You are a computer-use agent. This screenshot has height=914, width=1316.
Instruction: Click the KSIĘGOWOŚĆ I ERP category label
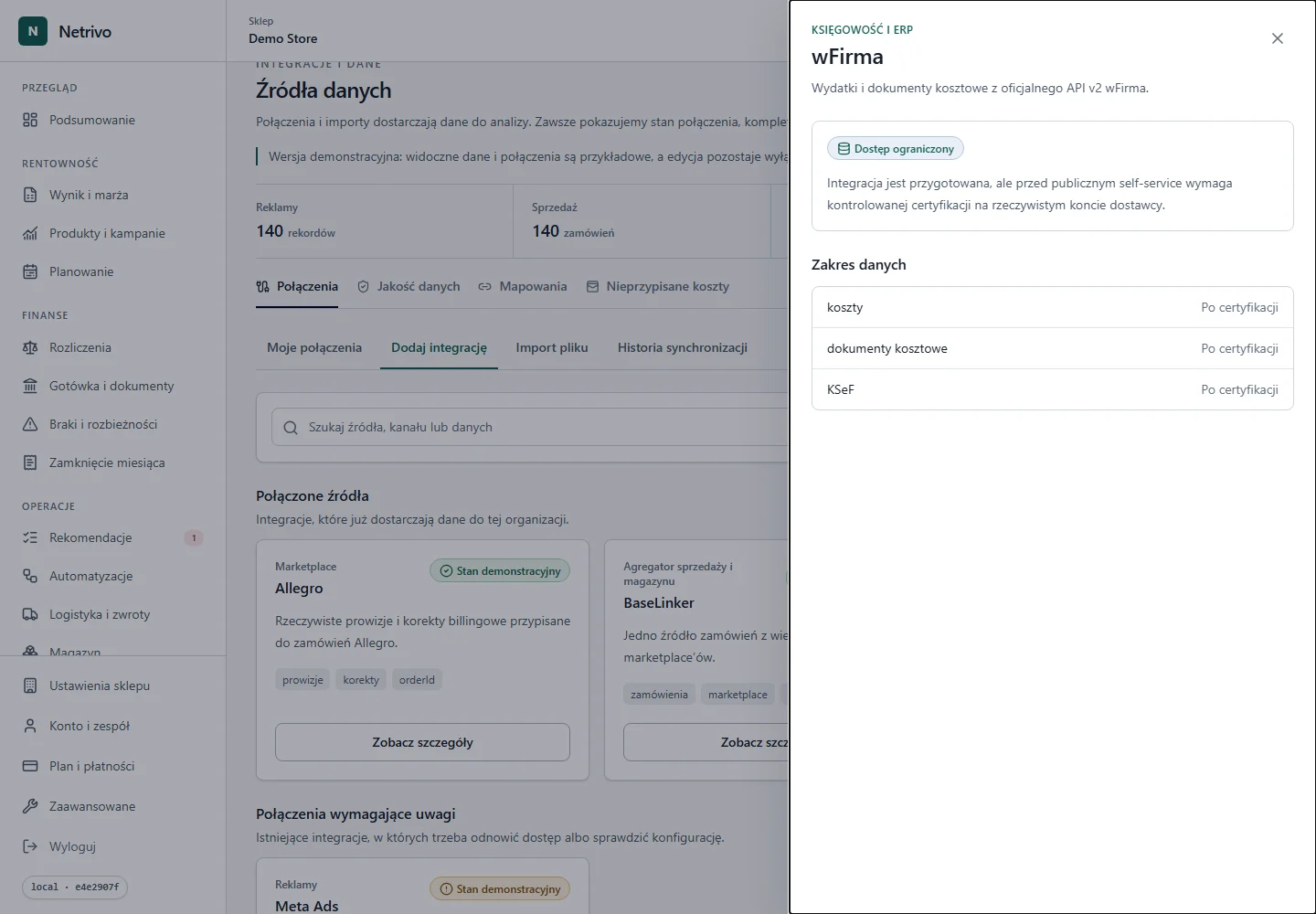point(862,29)
